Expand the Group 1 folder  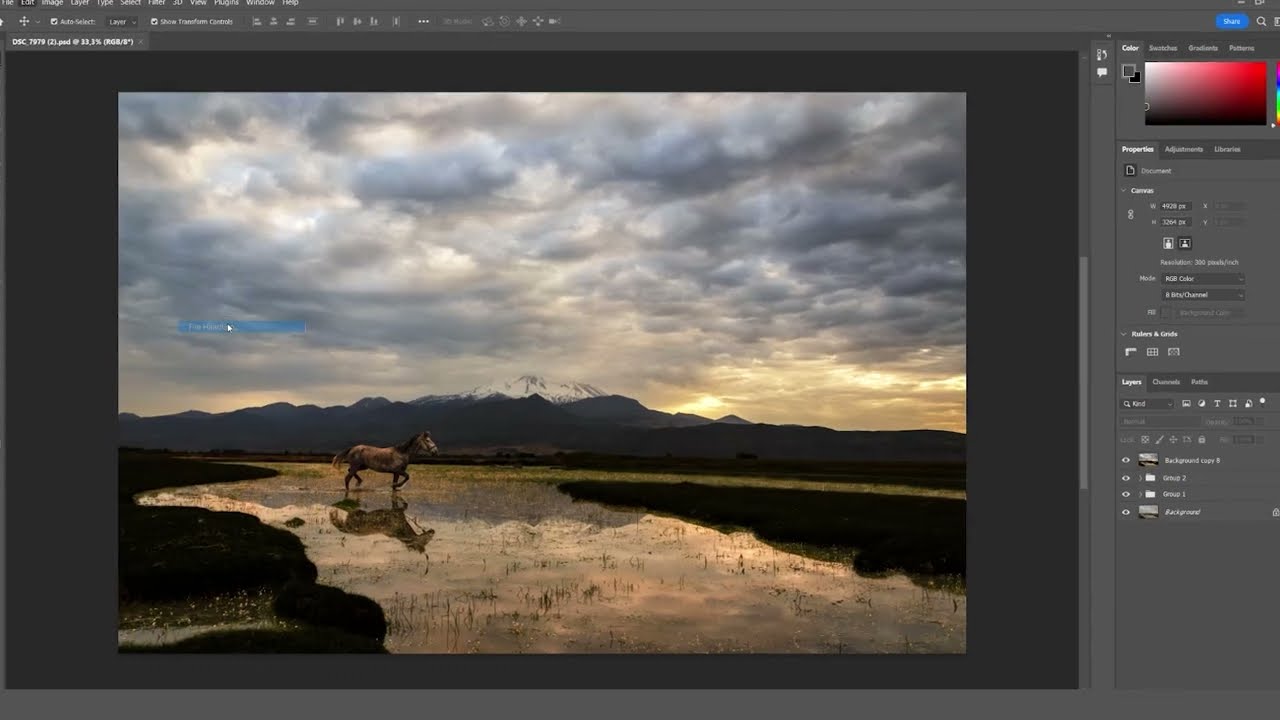click(1139, 494)
